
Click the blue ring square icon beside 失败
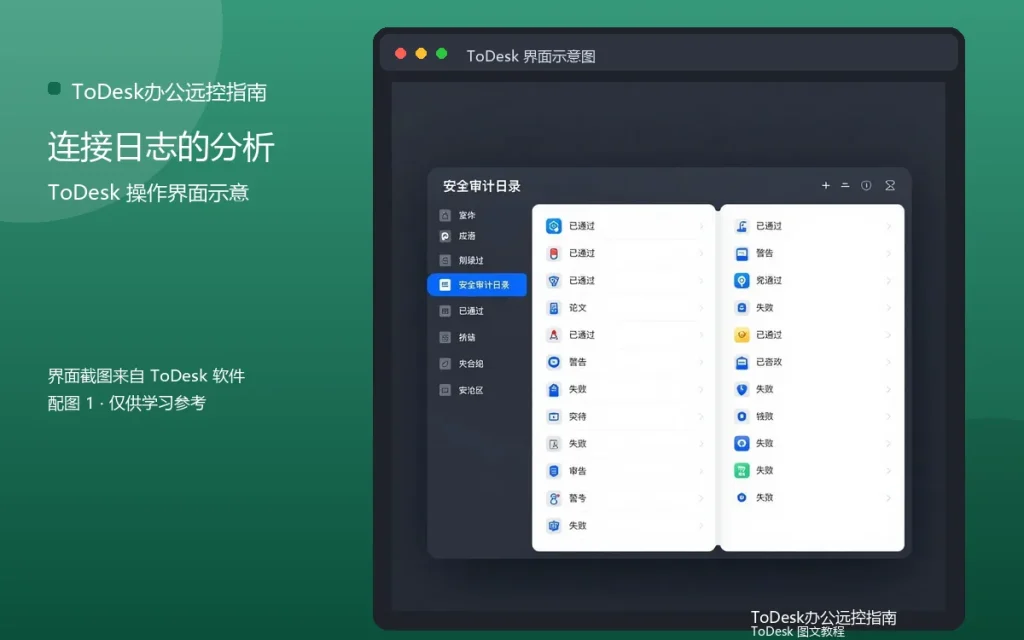[x=742, y=443]
